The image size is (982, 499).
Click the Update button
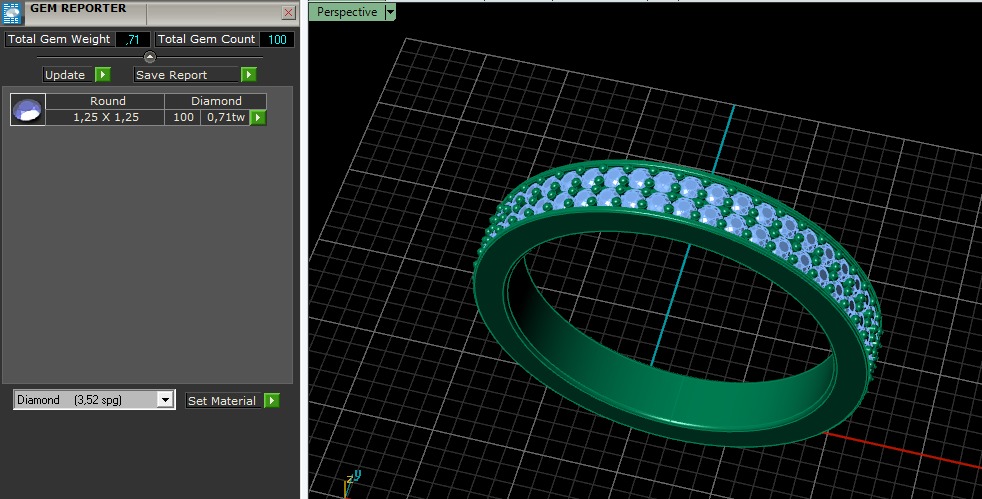[65, 75]
